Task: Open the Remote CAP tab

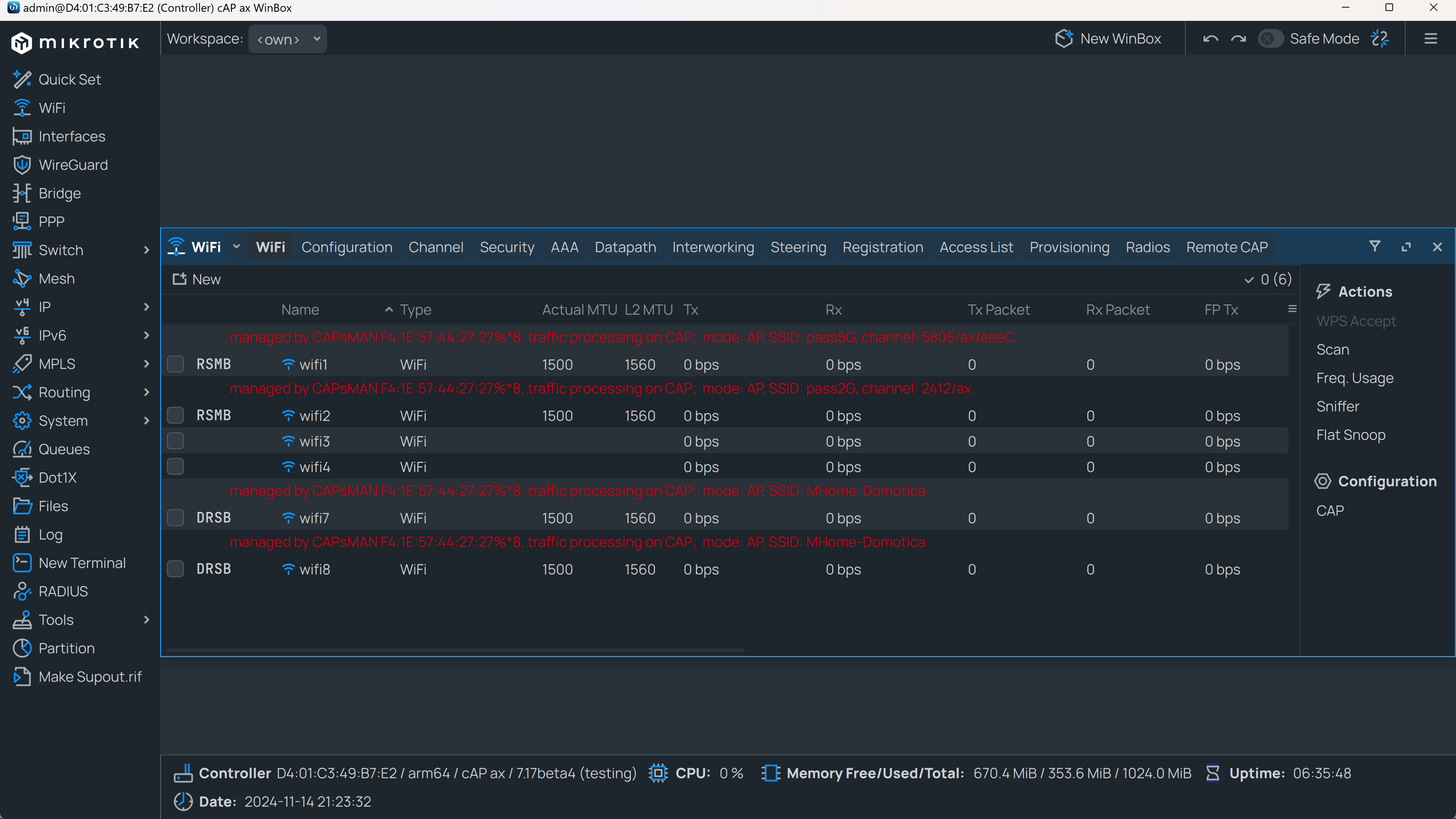Action: point(1227,247)
